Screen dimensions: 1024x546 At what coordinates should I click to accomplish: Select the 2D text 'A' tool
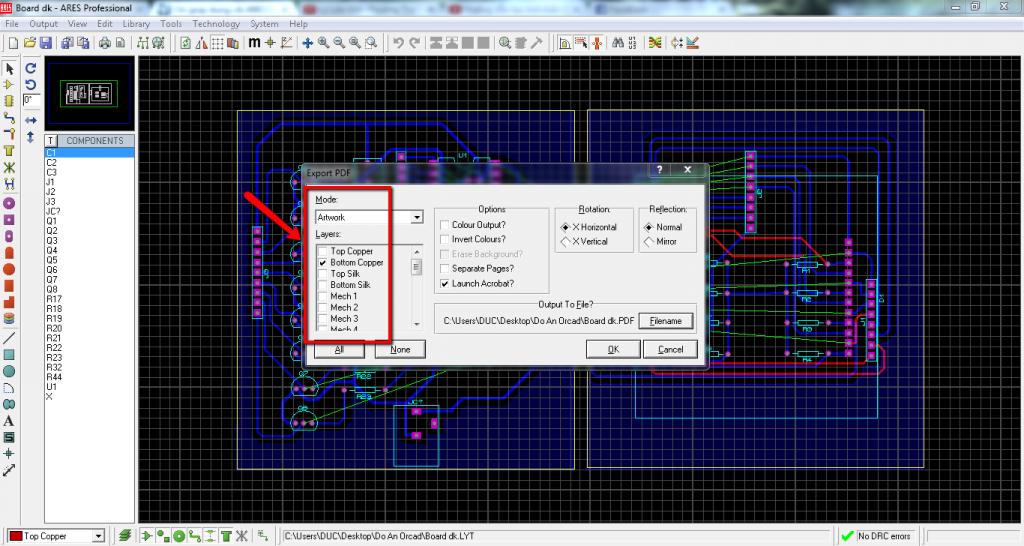pos(9,421)
